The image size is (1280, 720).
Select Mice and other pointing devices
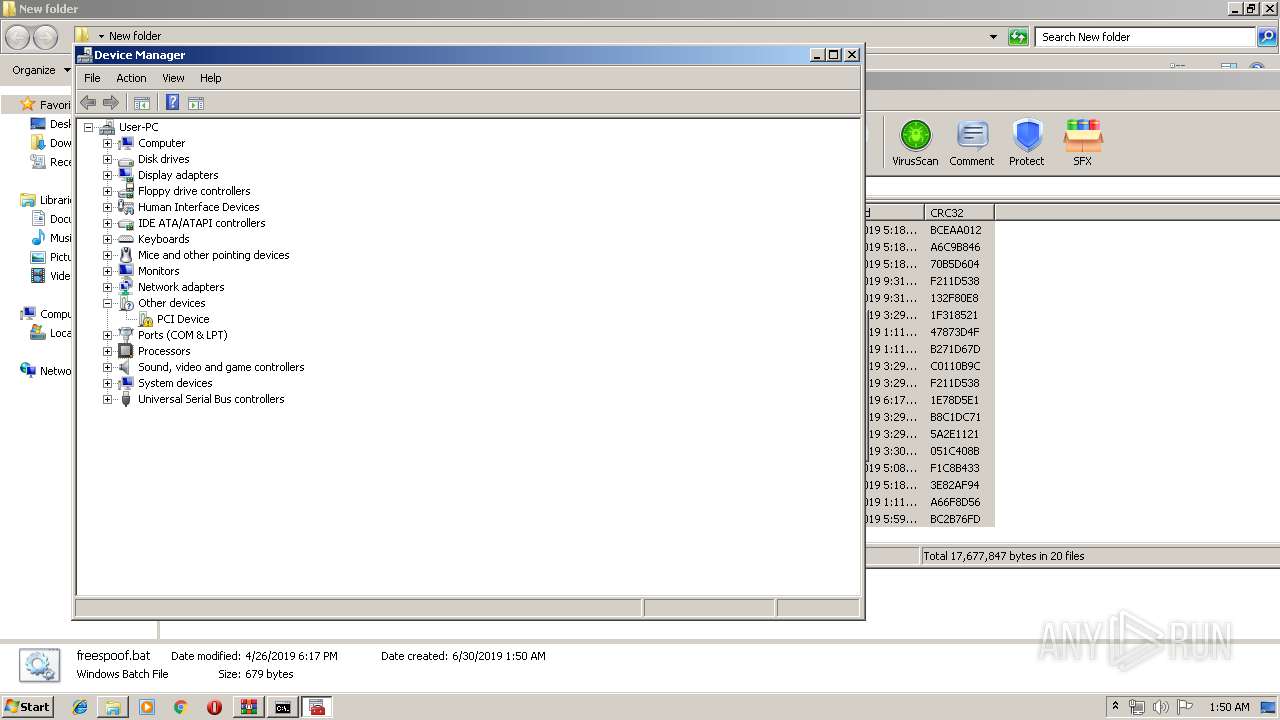coord(213,255)
